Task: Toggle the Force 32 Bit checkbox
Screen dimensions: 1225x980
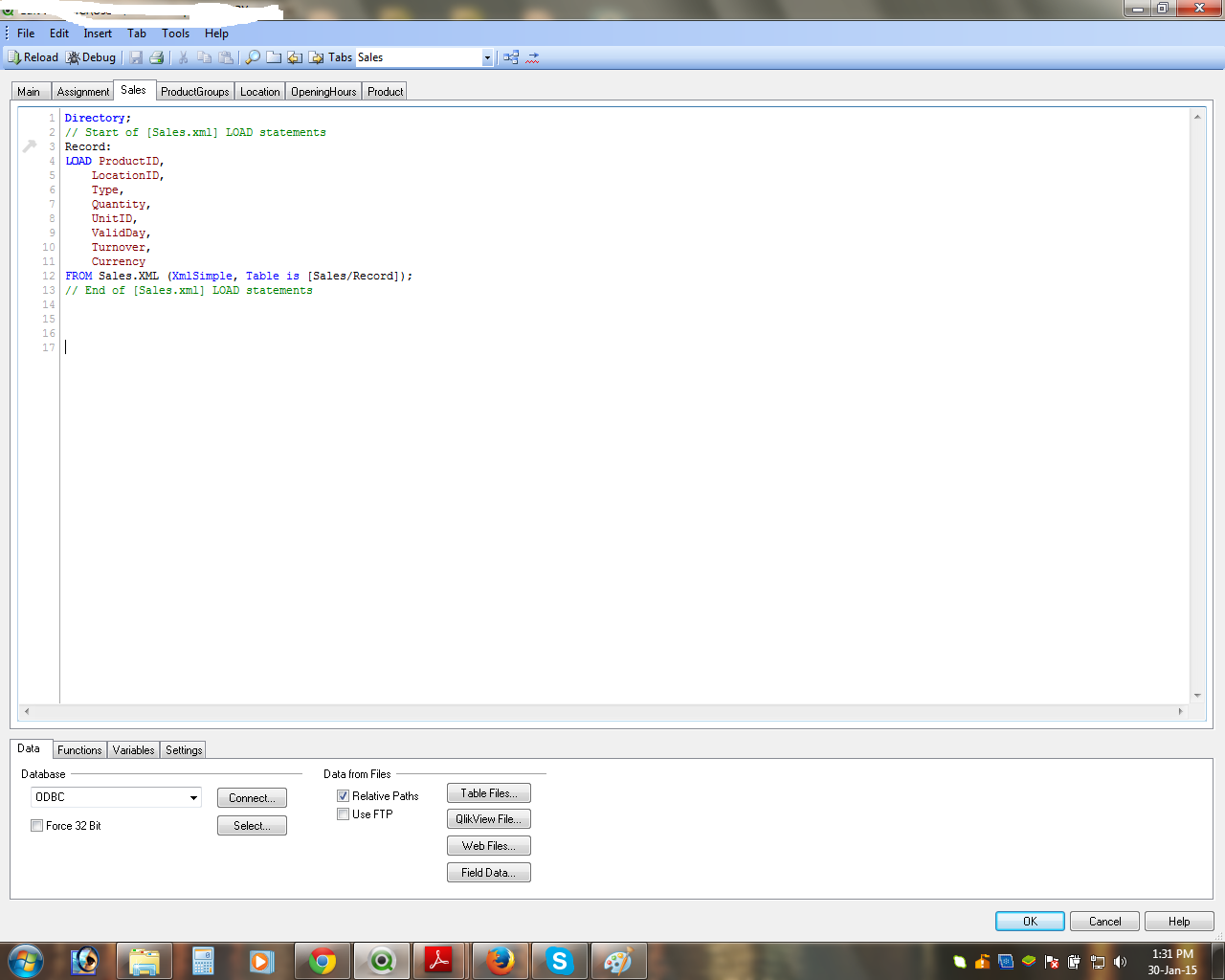Action: click(x=37, y=826)
